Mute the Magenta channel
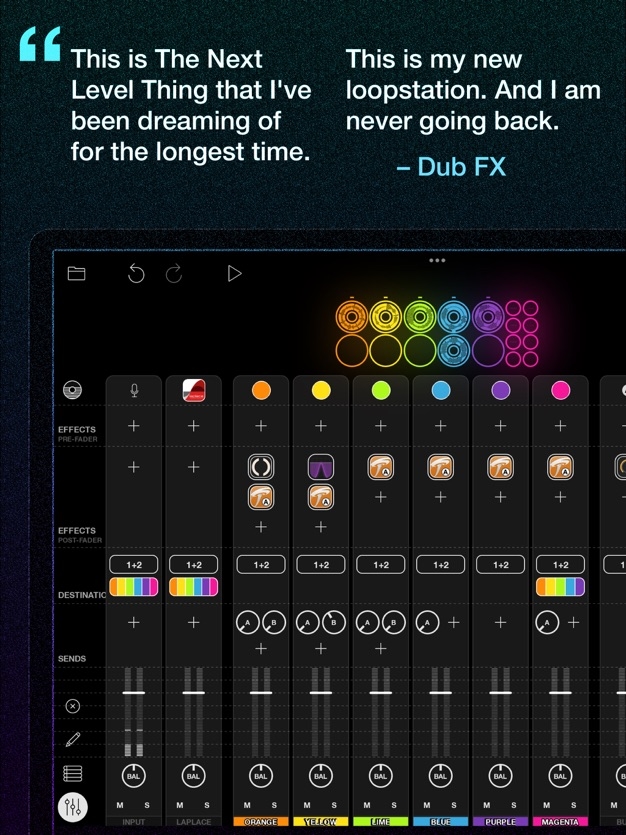This screenshot has width=626, height=835. pyautogui.click(x=547, y=805)
